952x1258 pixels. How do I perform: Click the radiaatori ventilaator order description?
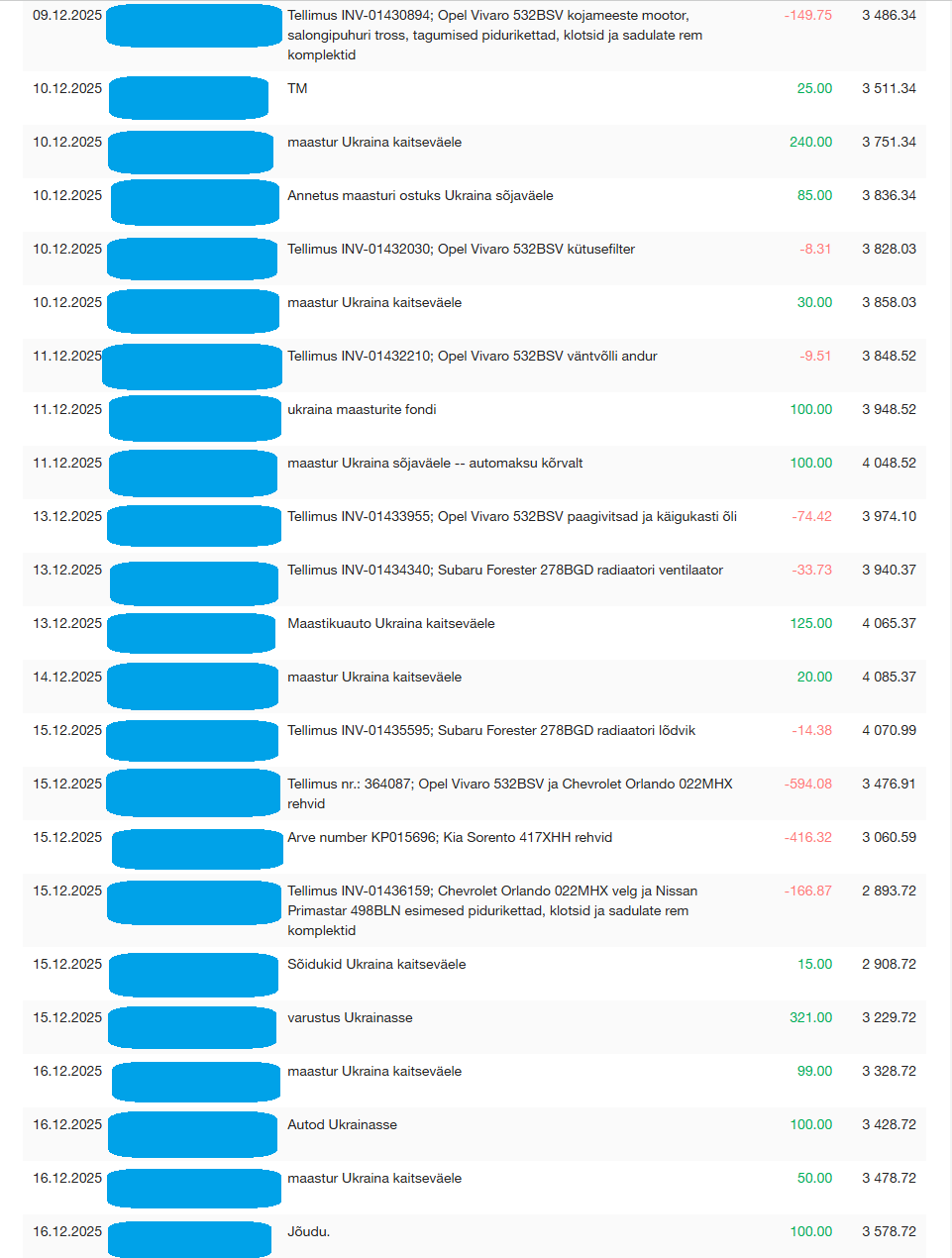point(505,571)
